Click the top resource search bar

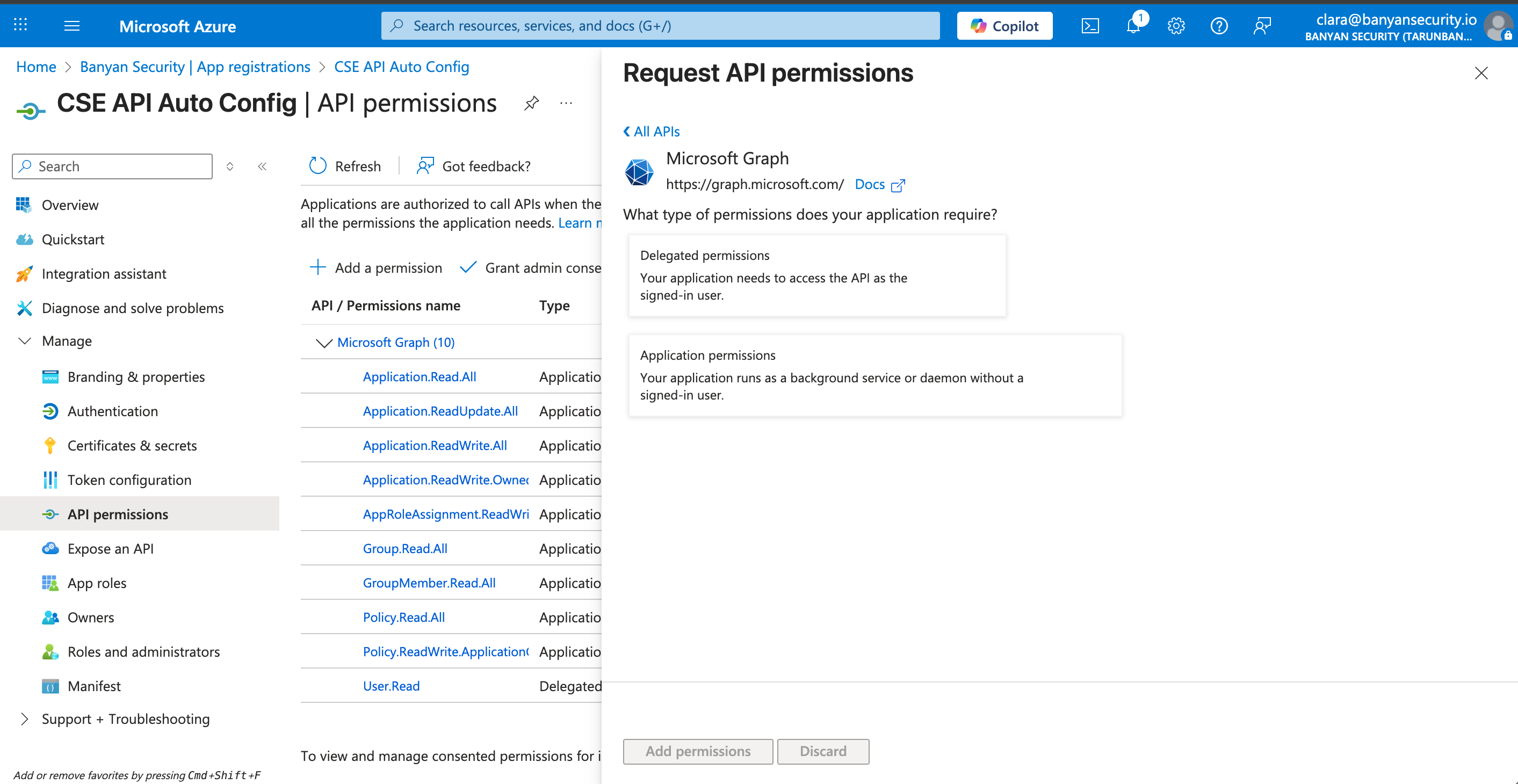pyautogui.click(x=660, y=26)
